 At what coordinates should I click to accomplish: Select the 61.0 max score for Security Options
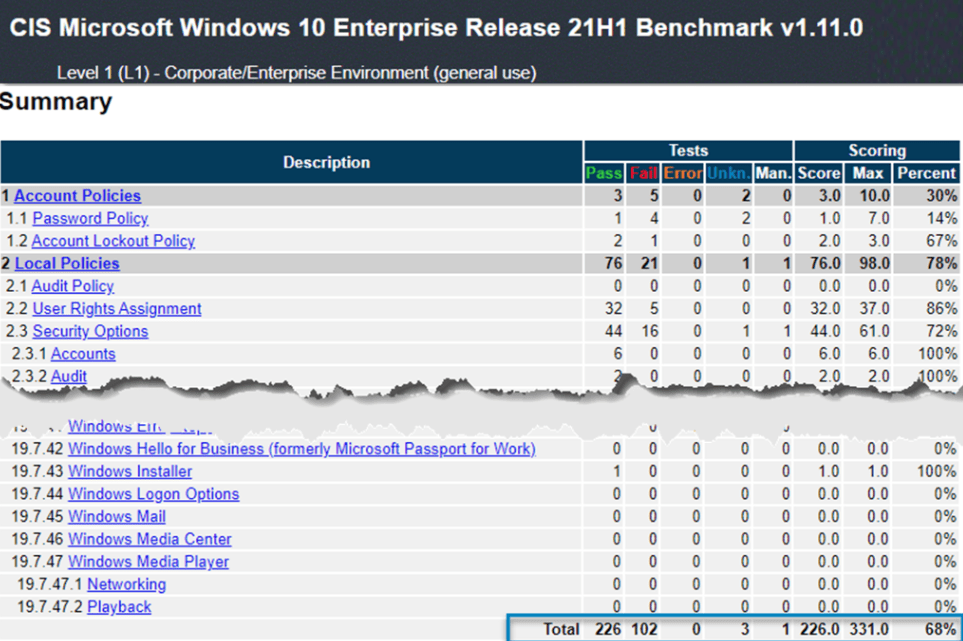coord(875,332)
